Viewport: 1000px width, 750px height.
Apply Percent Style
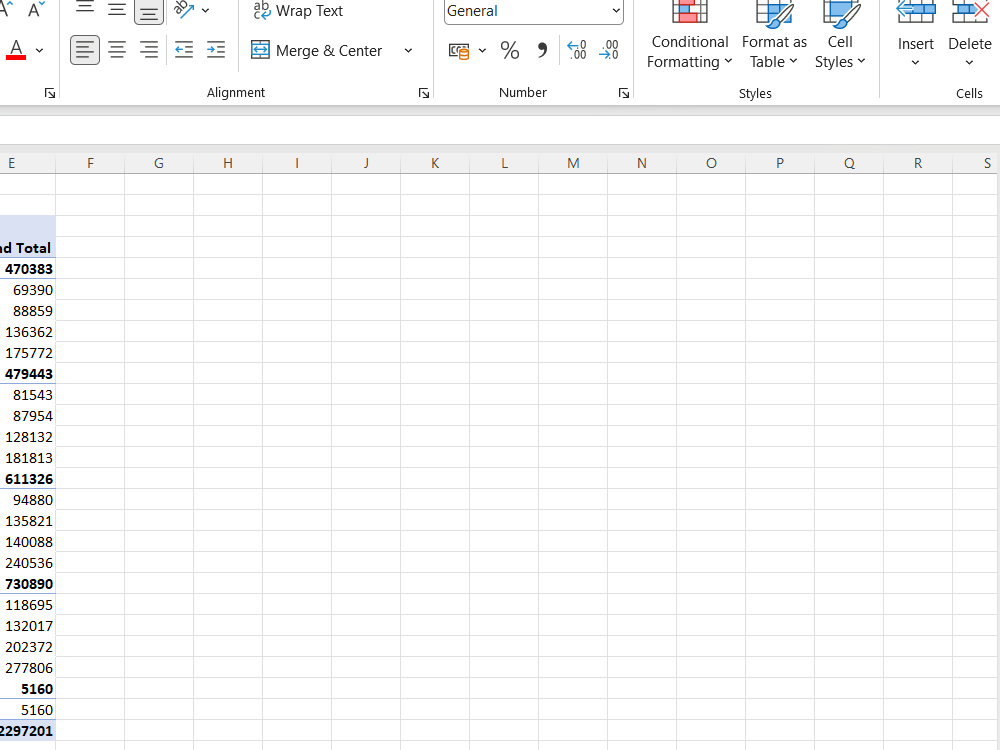tap(510, 50)
